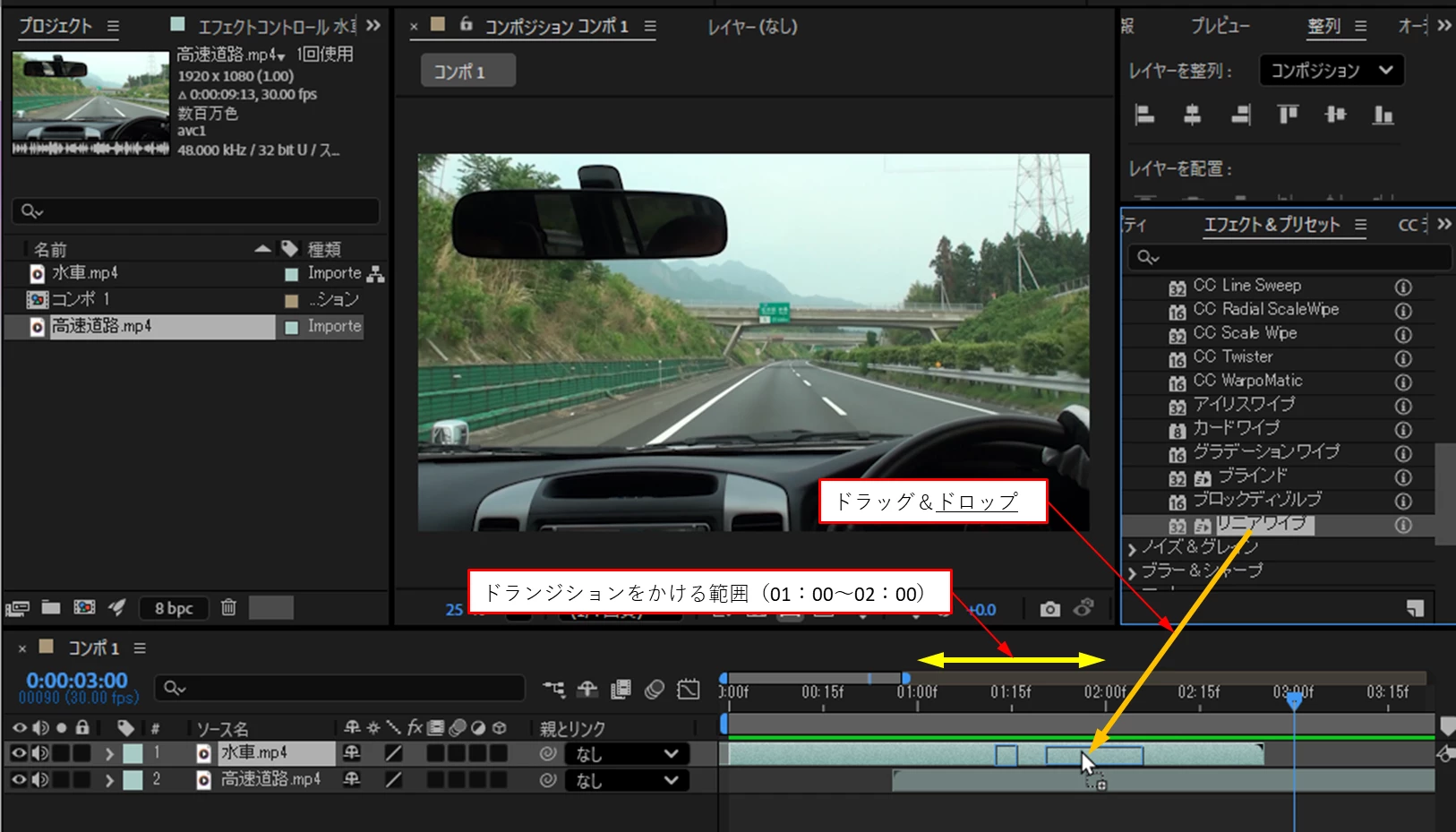The image size is (1456, 832).
Task: Align layers to bottom edge
Action: point(1383,115)
